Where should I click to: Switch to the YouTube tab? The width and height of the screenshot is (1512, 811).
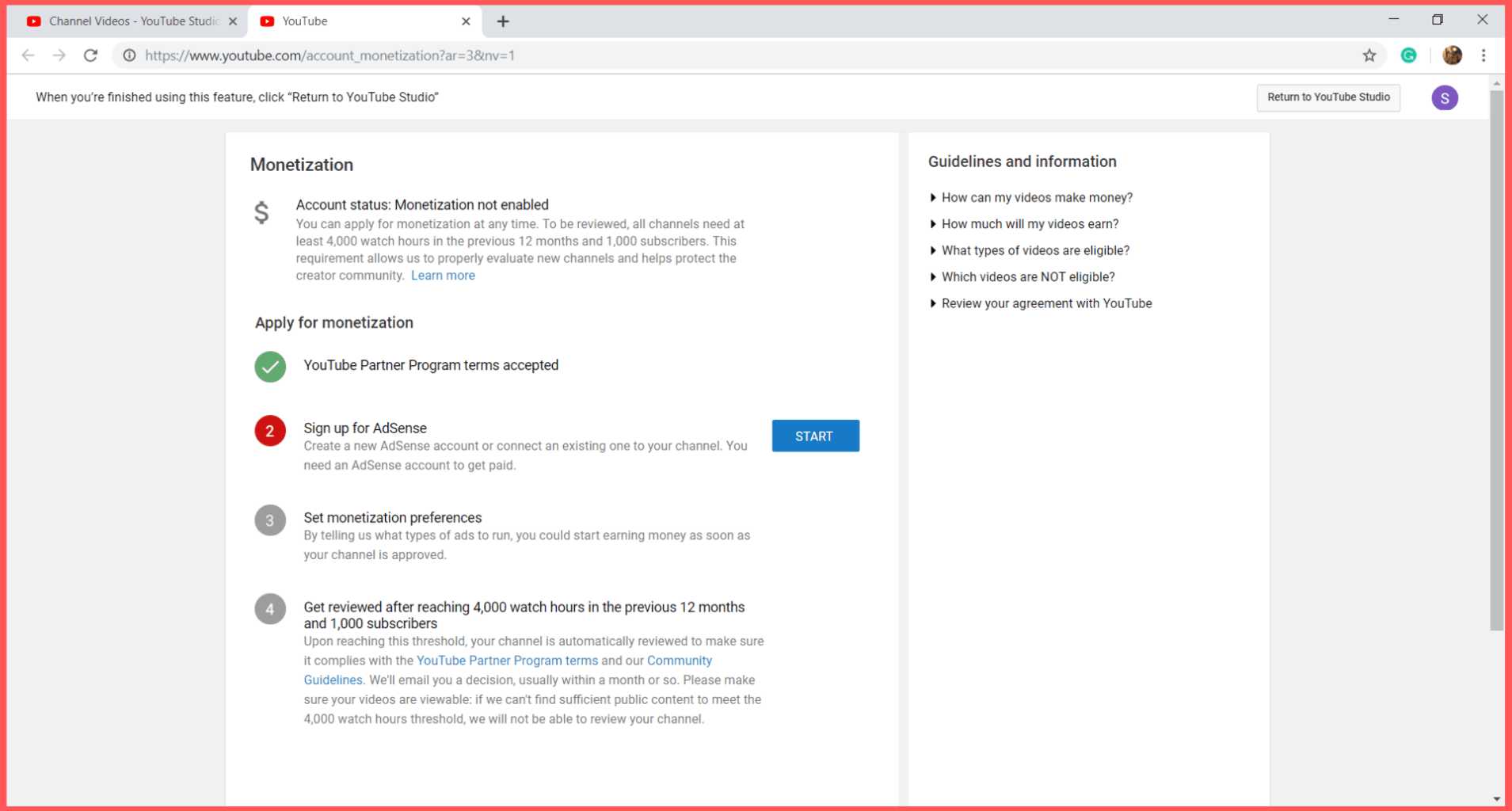click(x=364, y=21)
